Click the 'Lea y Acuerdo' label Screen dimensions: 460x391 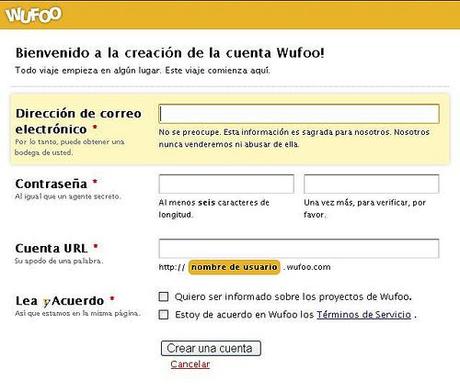(60, 301)
